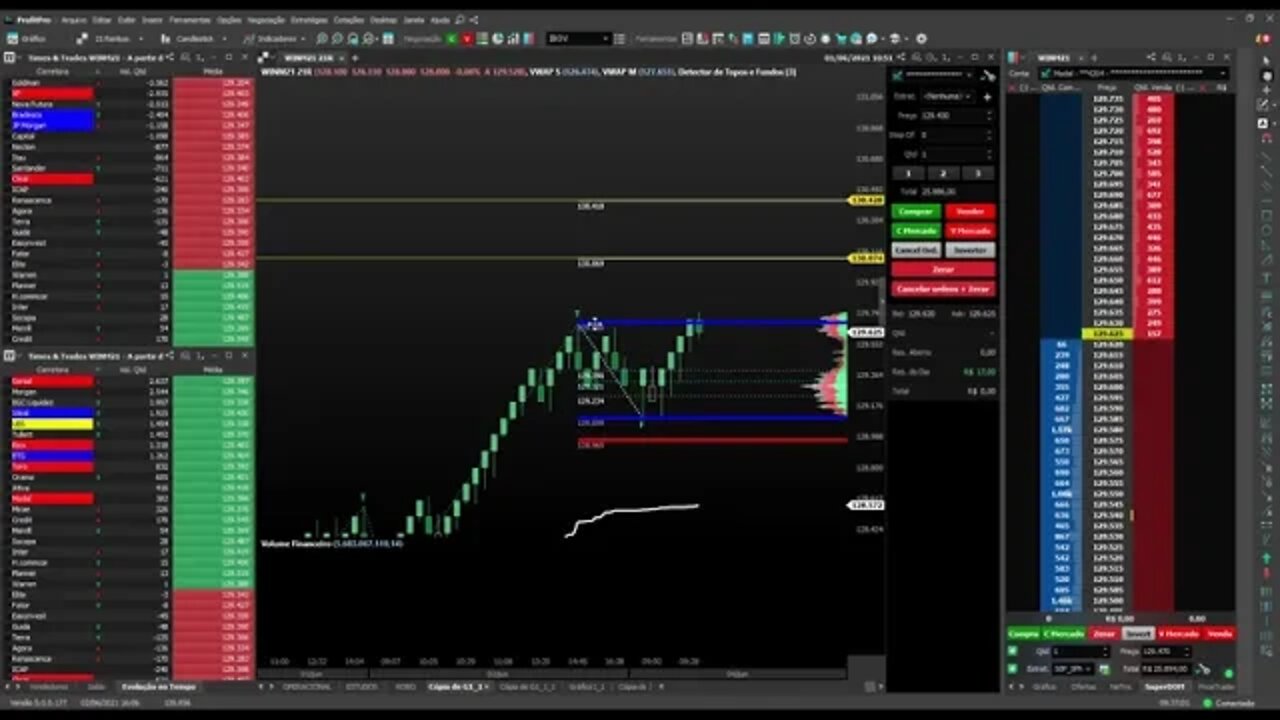
Task: Switch to the SuperDOM bottom tab
Action: coord(1164,687)
